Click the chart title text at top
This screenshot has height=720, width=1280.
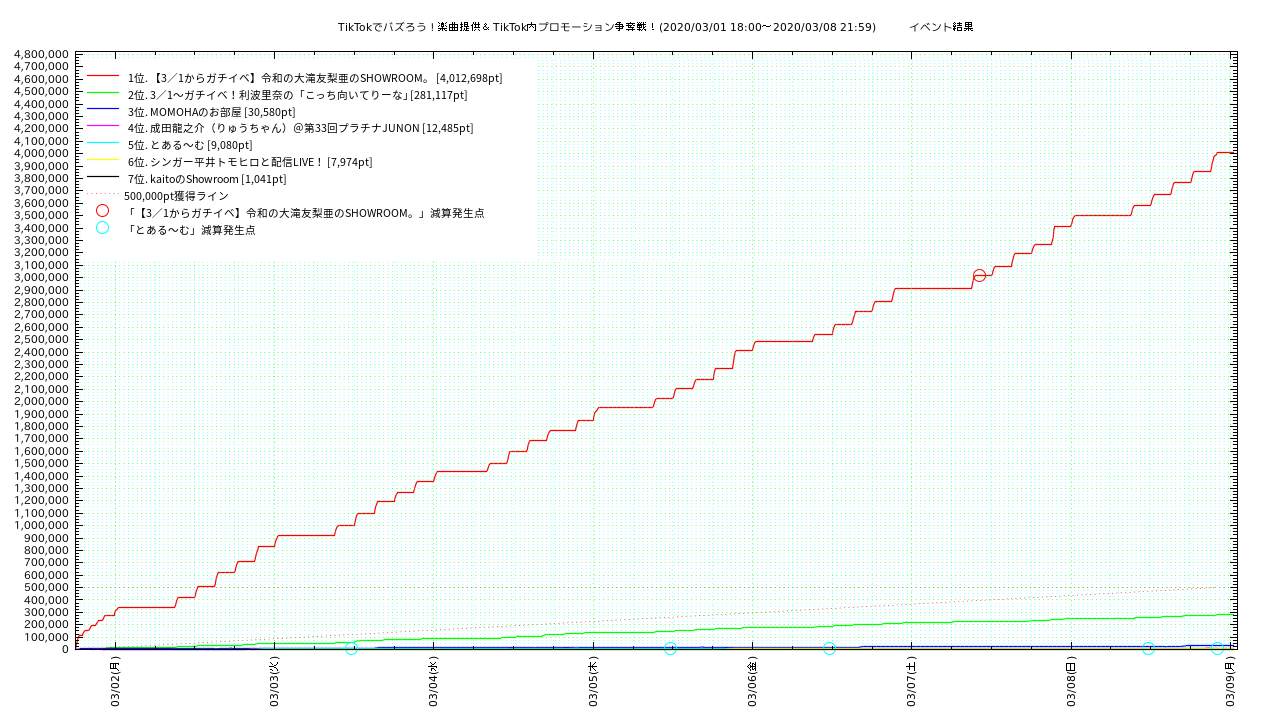(x=606, y=27)
